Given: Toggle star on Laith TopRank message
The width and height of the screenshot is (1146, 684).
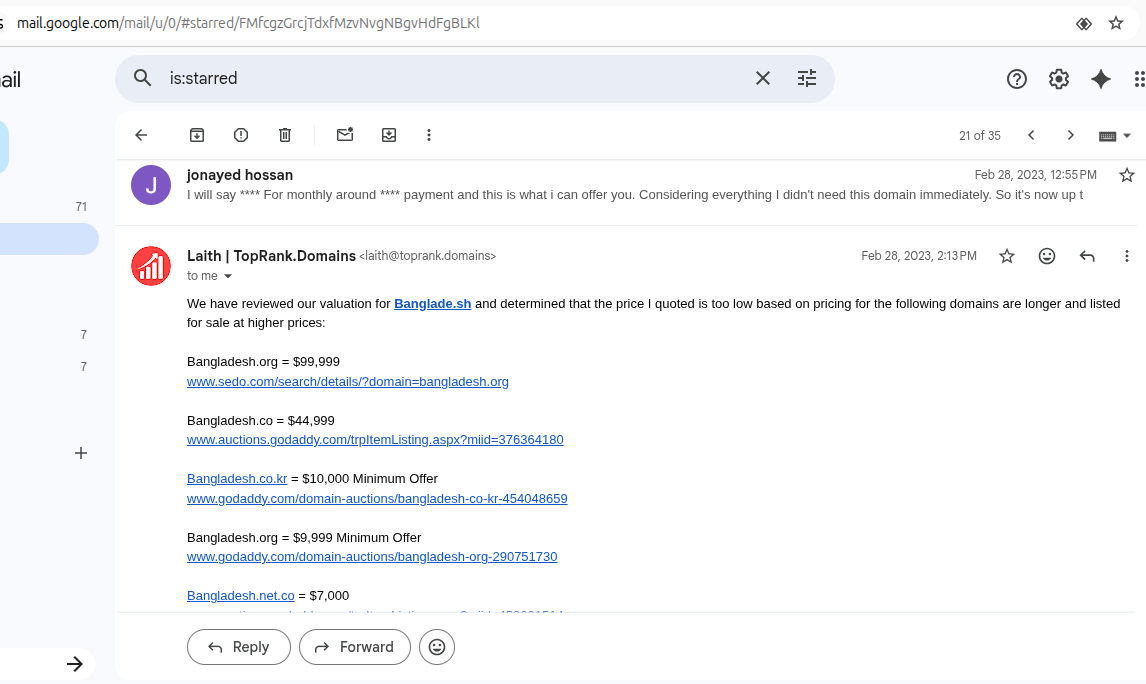Looking at the screenshot, I should [x=1007, y=256].
